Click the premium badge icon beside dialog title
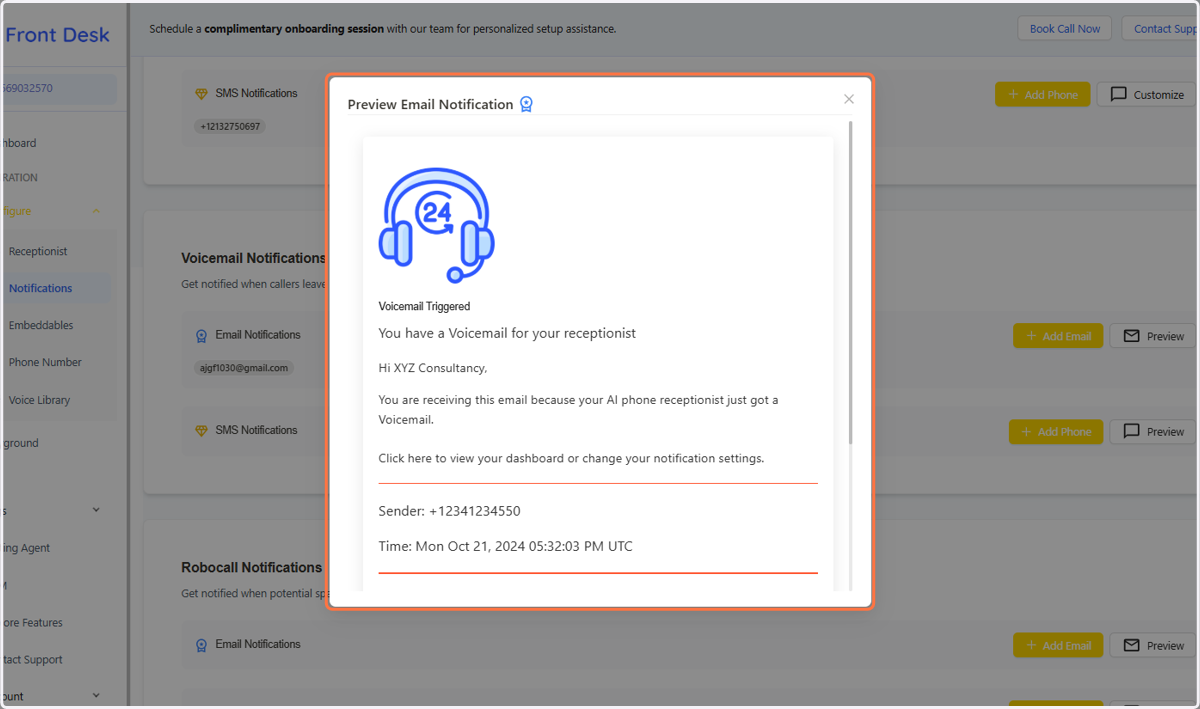 click(x=526, y=104)
